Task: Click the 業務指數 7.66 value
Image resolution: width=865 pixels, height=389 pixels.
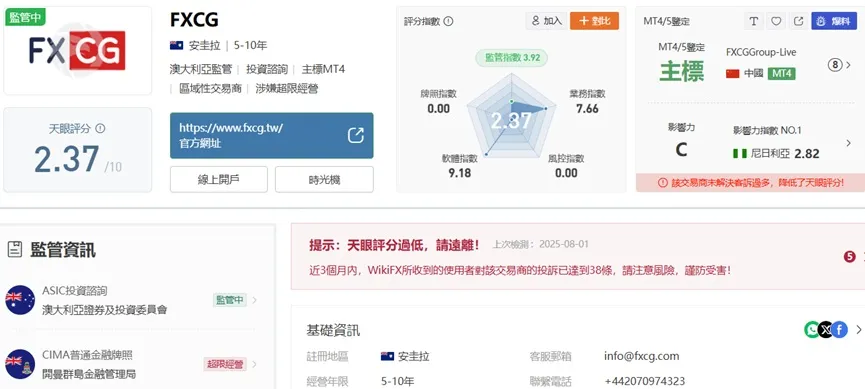Action: (587, 109)
